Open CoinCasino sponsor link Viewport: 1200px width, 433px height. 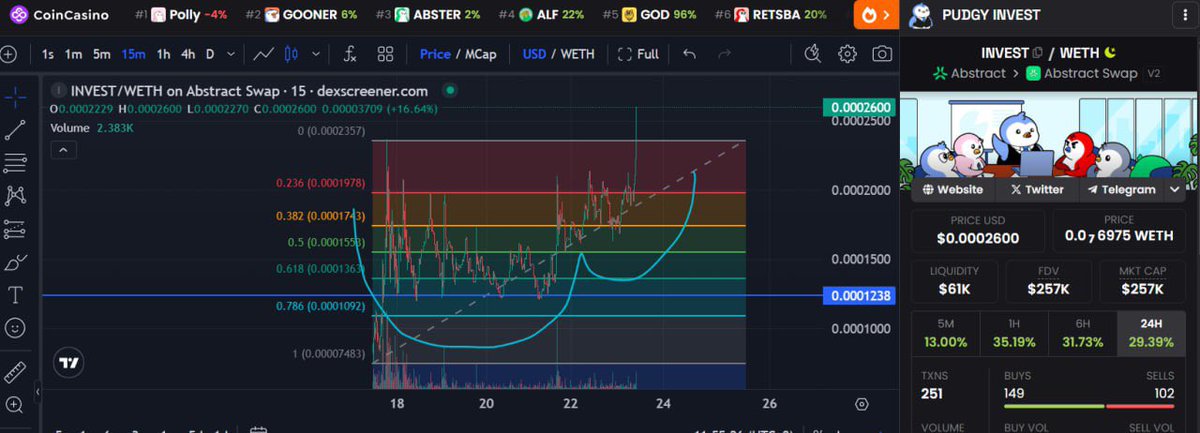tap(59, 15)
